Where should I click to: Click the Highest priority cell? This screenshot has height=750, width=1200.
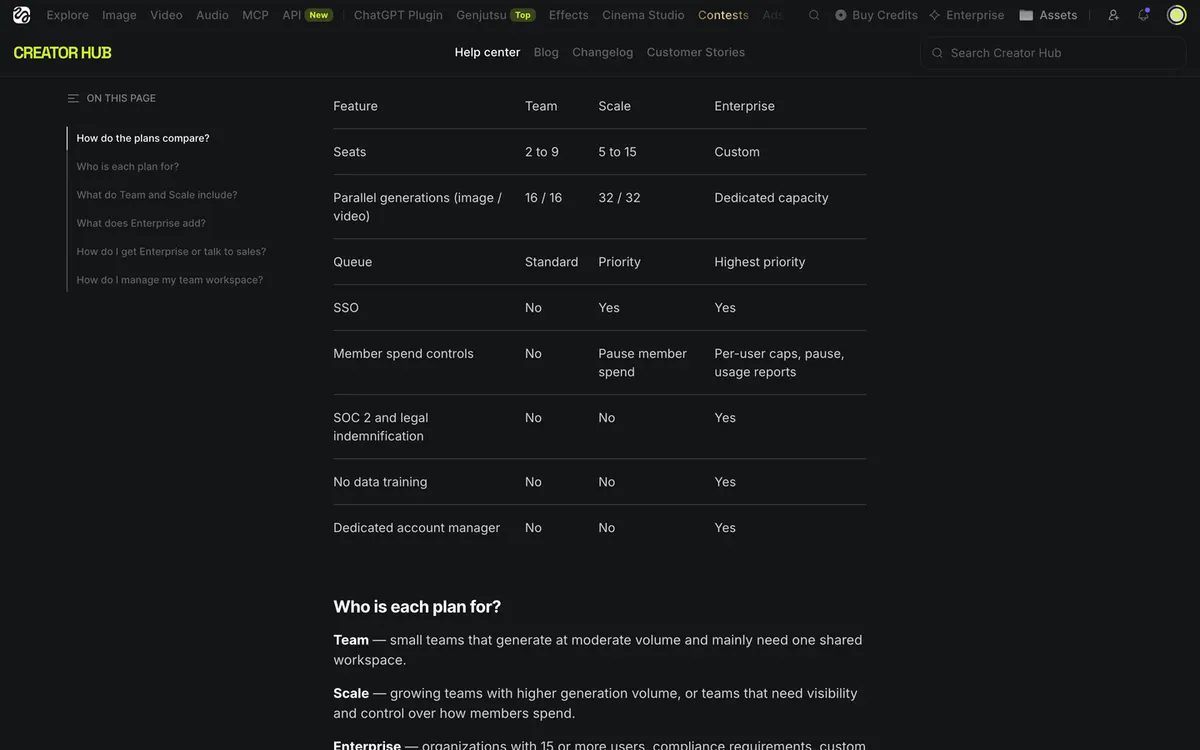point(759,262)
